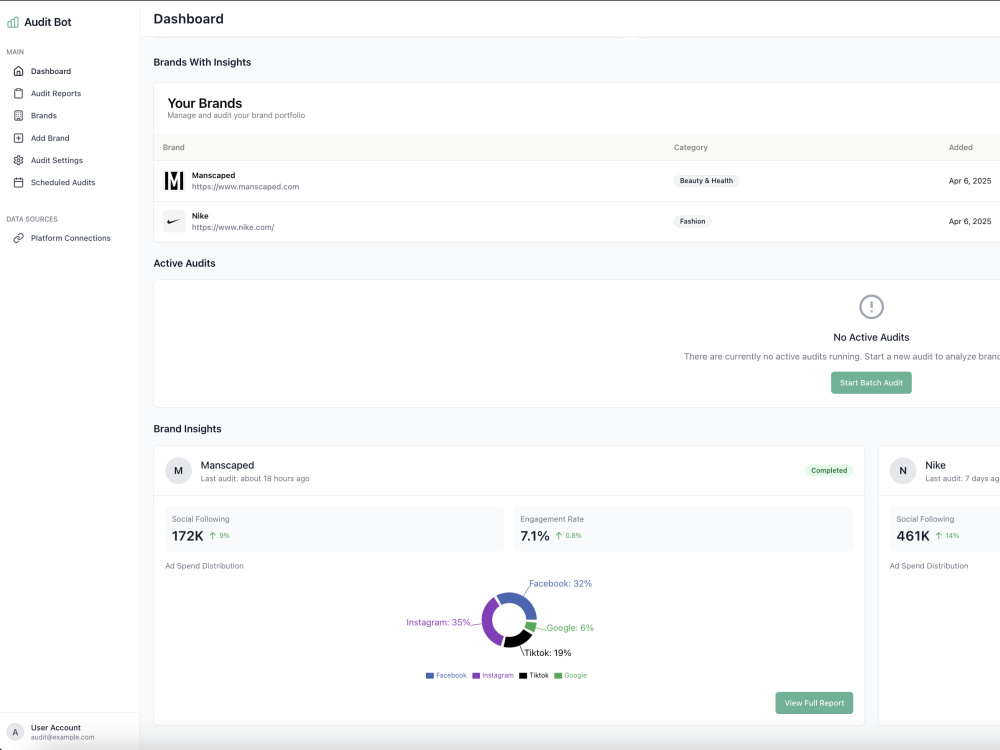Click the Brand column header

173,147
